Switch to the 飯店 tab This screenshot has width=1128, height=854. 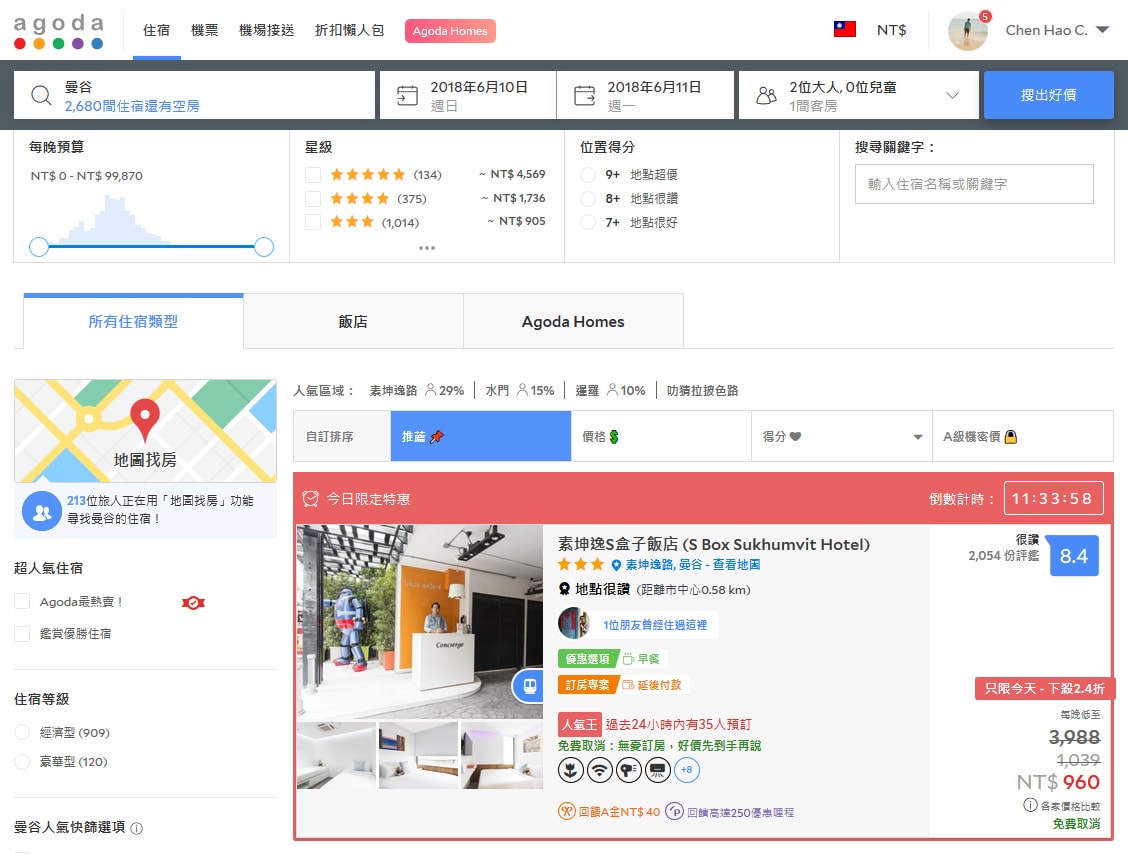coord(353,322)
